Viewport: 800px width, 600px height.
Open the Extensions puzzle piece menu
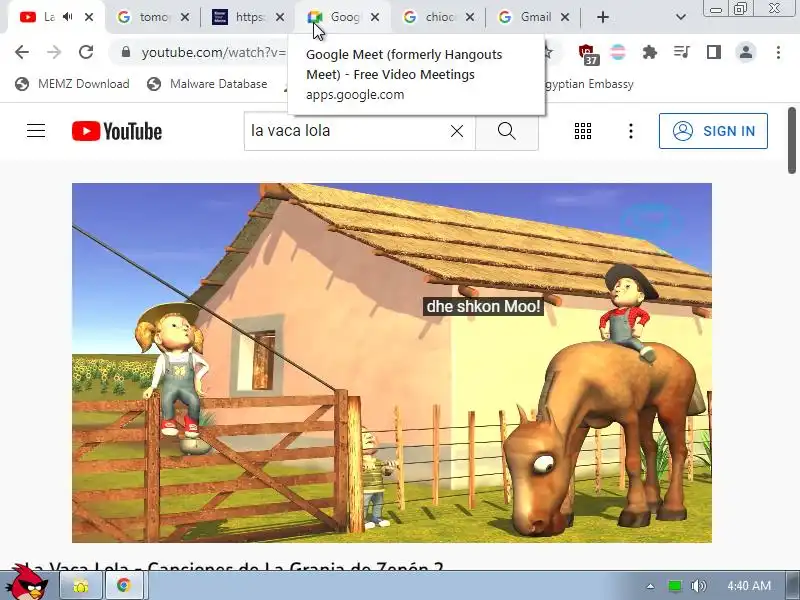pyautogui.click(x=649, y=52)
